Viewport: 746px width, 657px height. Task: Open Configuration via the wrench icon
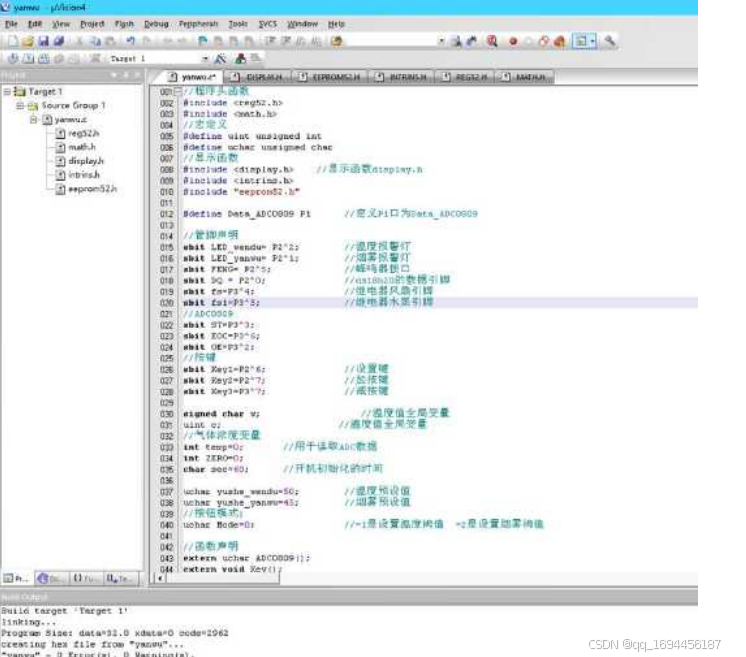point(609,41)
